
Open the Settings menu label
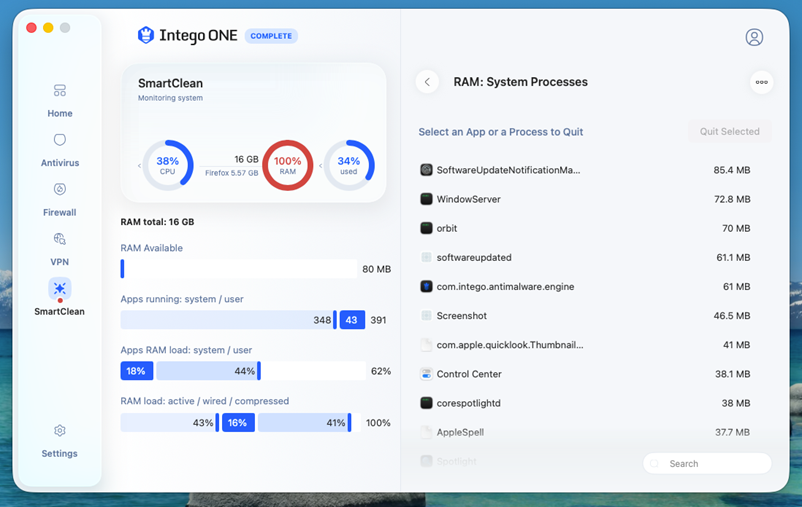pyautogui.click(x=60, y=454)
